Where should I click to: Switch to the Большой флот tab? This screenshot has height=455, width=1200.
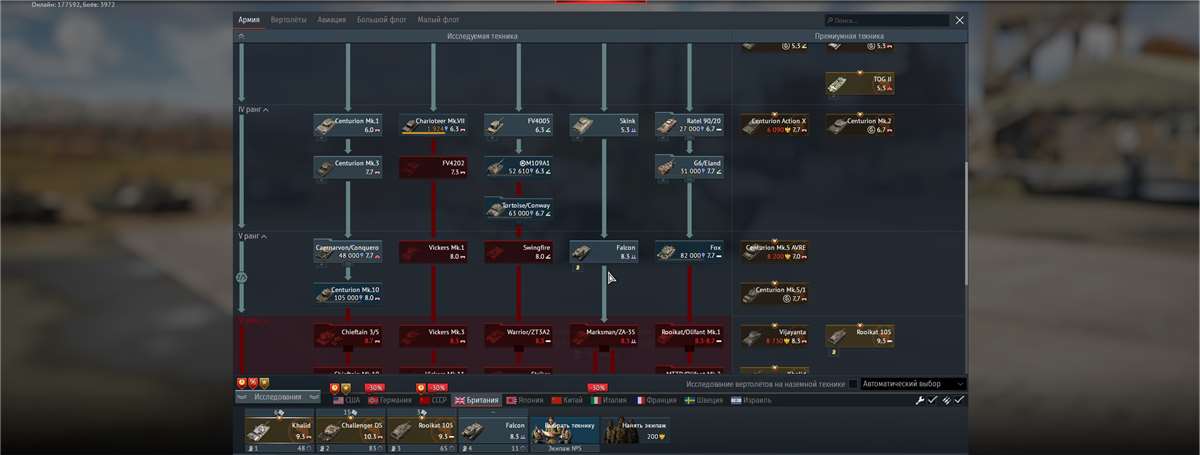click(x=381, y=20)
